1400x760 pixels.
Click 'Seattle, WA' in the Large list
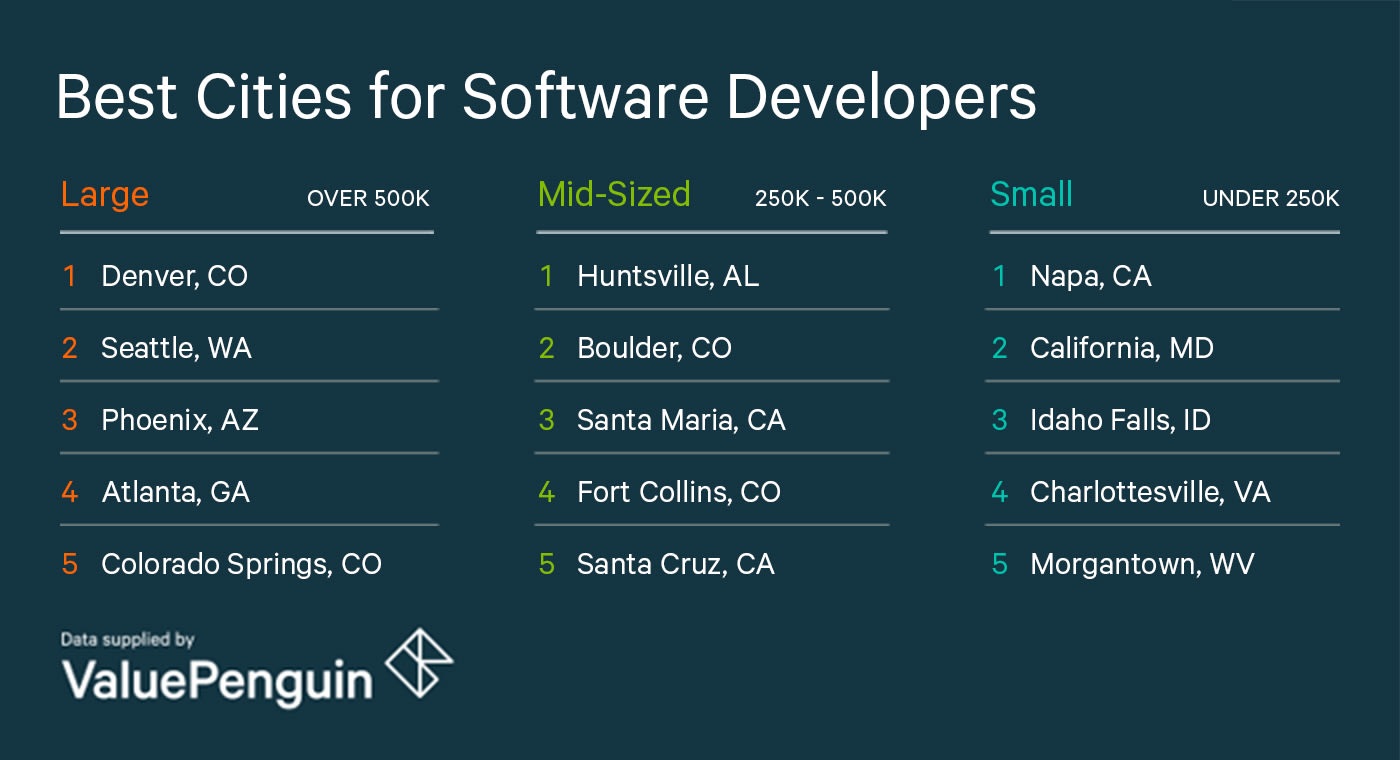coord(177,348)
